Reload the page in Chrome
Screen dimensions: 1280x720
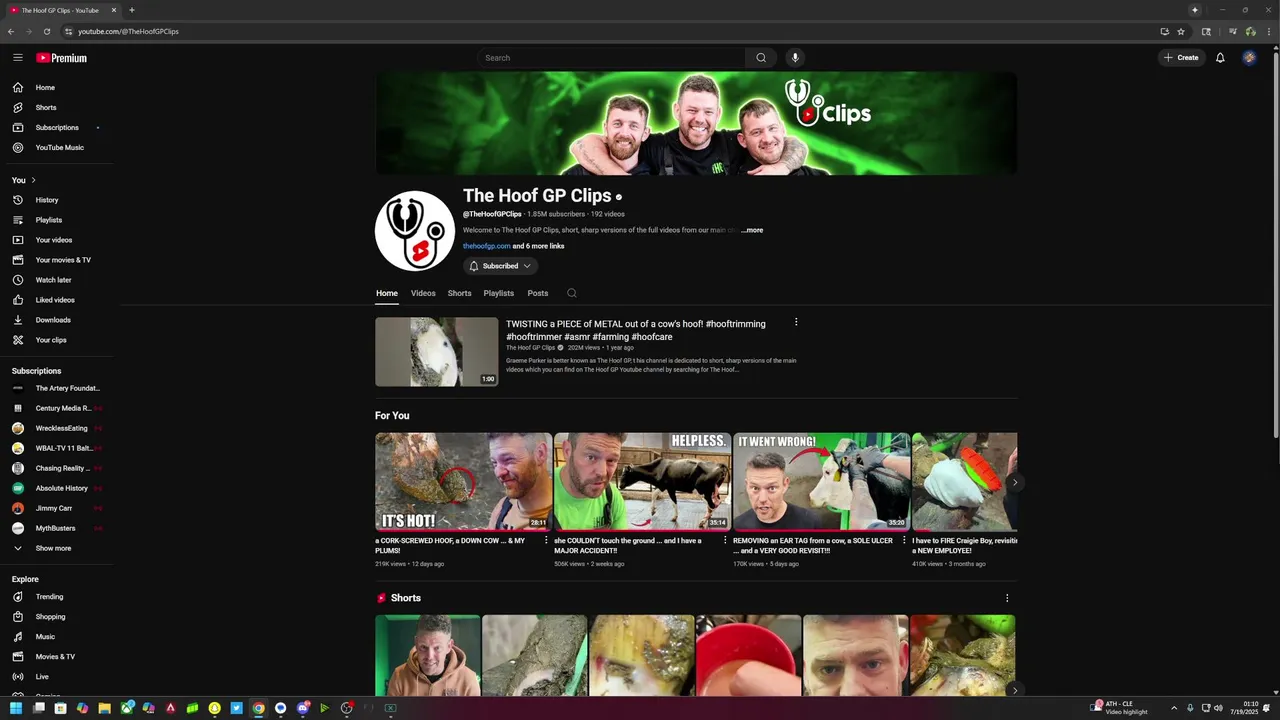pos(47,31)
